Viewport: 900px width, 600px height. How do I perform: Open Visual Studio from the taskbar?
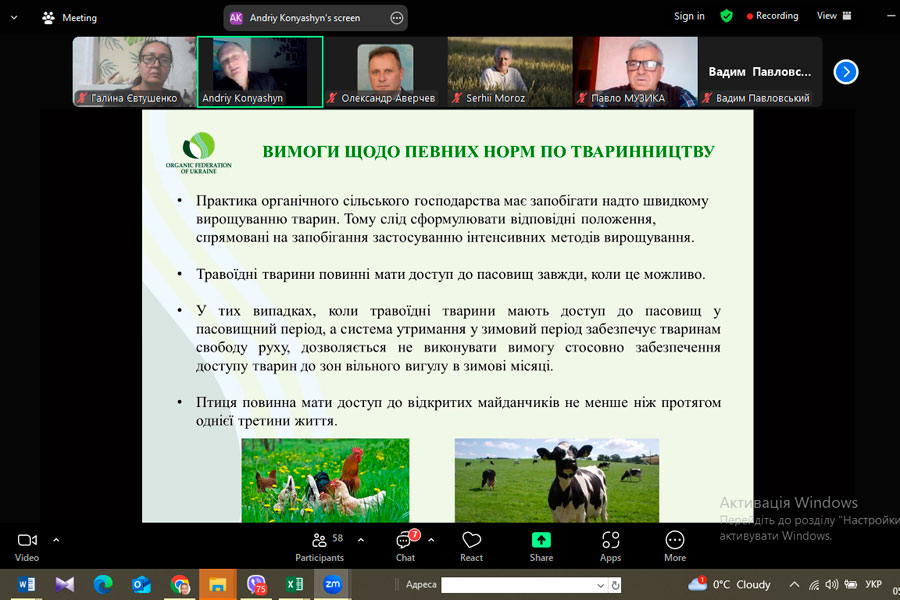tap(65, 584)
